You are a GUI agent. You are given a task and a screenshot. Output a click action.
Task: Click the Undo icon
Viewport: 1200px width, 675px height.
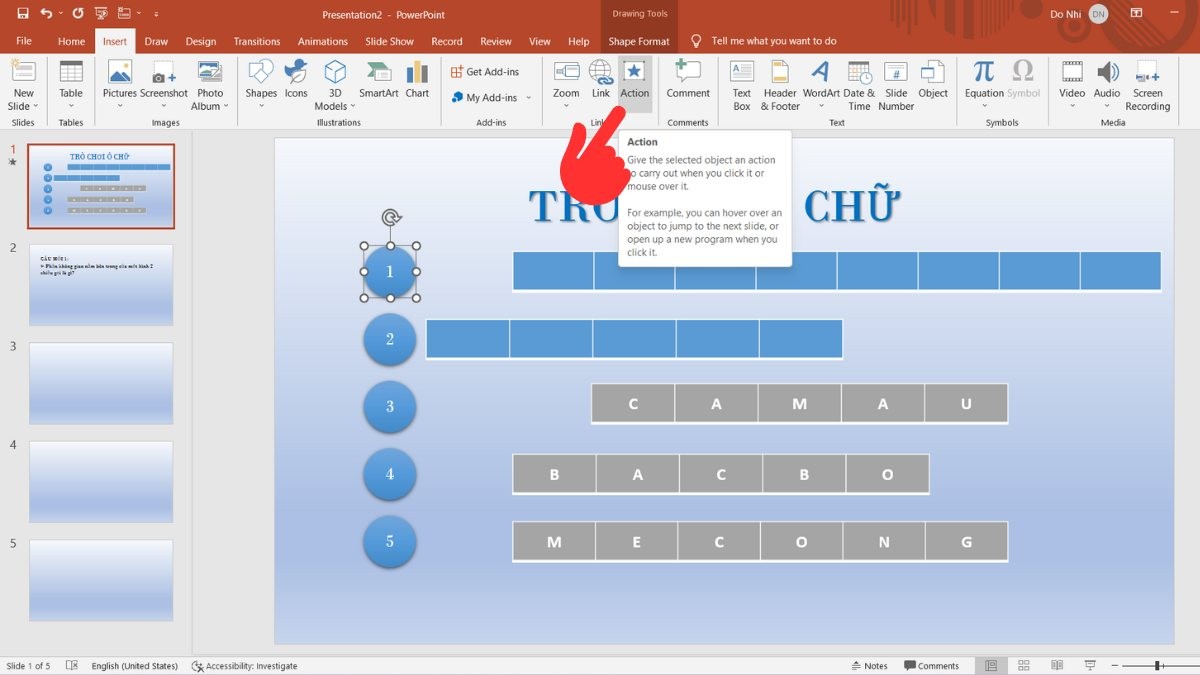(46, 14)
